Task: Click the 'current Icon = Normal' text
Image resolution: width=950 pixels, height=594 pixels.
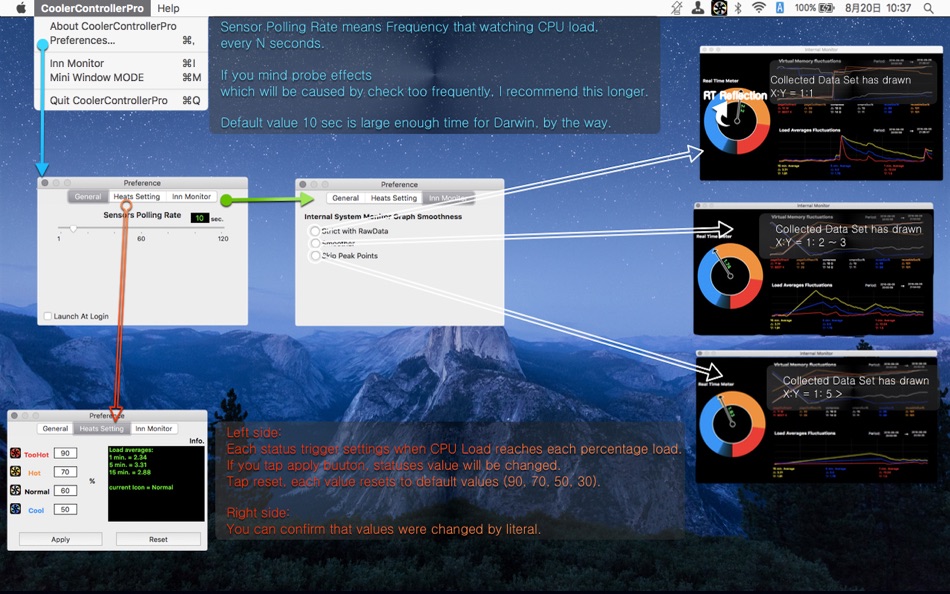Action: (141, 487)
